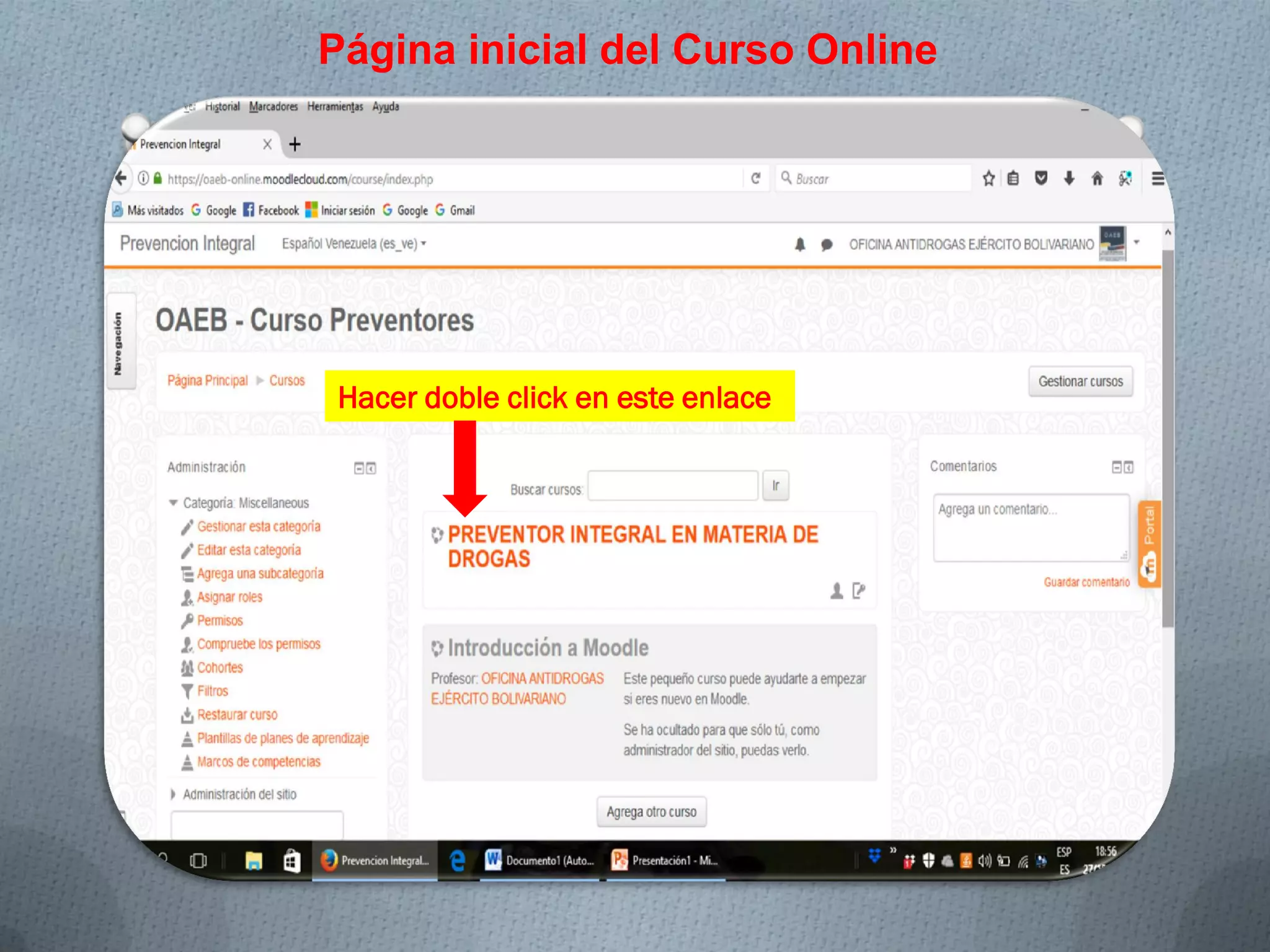This screenshot has width=1270, height=952.
Task: Open the Herramientas menu
Action: (335, 107)
